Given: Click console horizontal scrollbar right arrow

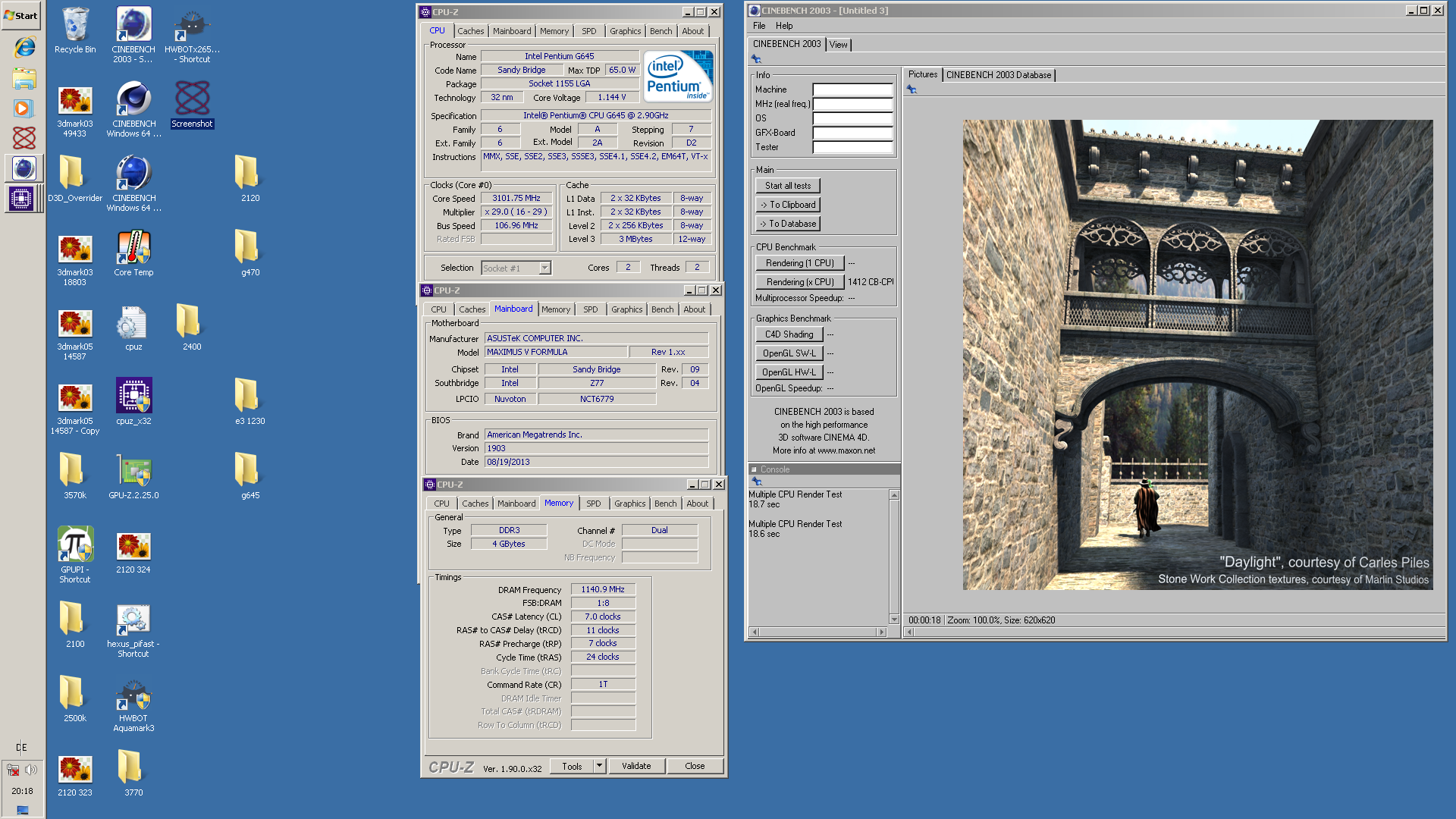Looking at the screenshot, I should click(881, 632).
